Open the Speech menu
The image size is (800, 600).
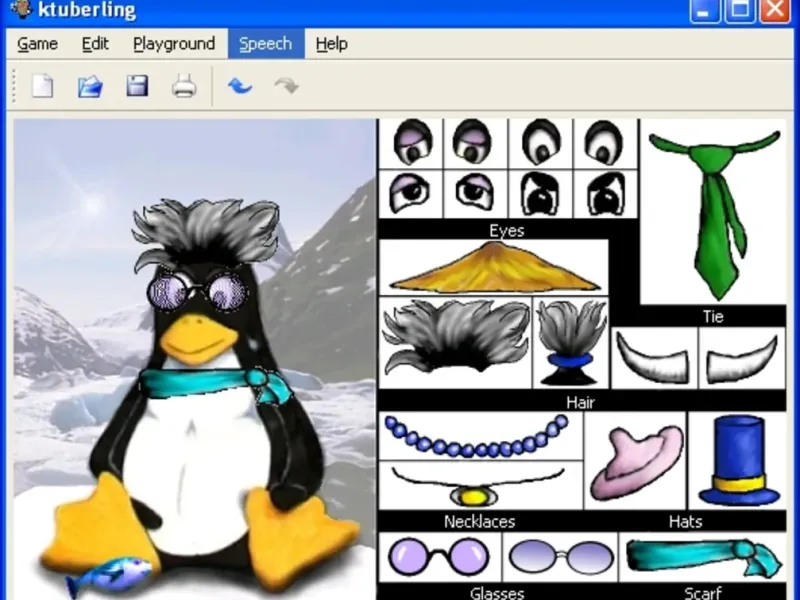(x=266, y=44)
